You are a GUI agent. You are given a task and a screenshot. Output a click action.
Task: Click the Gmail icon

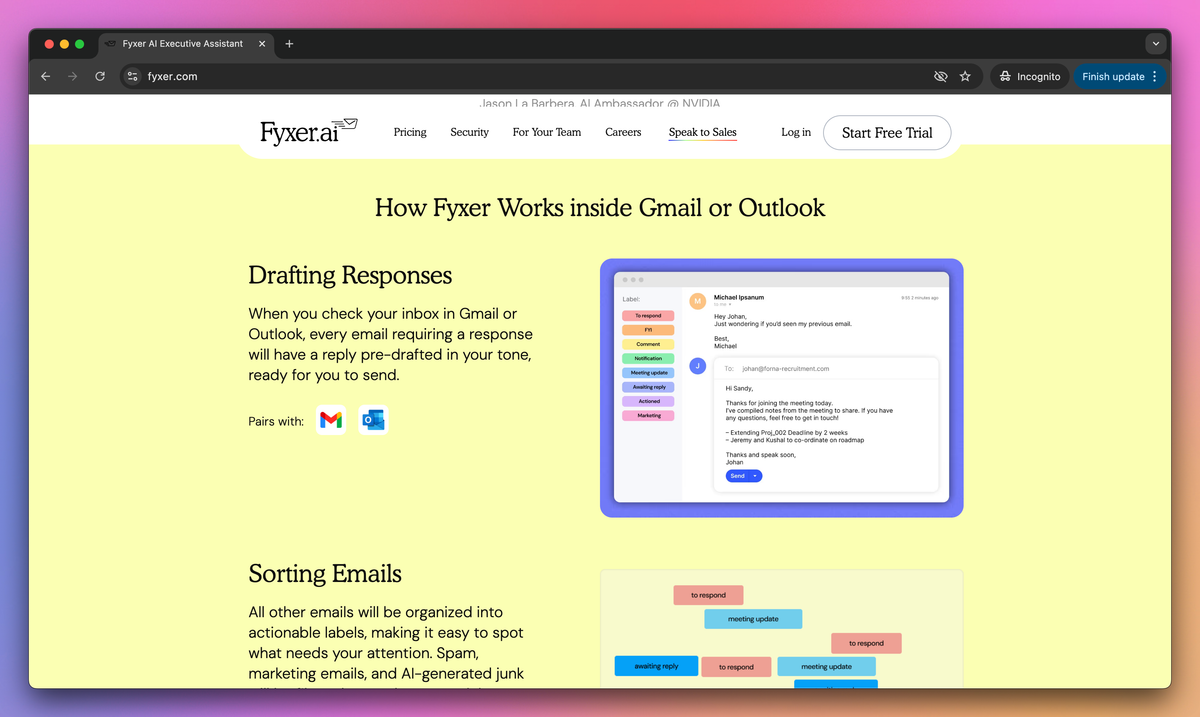pyautogui.click(x=331, y=421)
